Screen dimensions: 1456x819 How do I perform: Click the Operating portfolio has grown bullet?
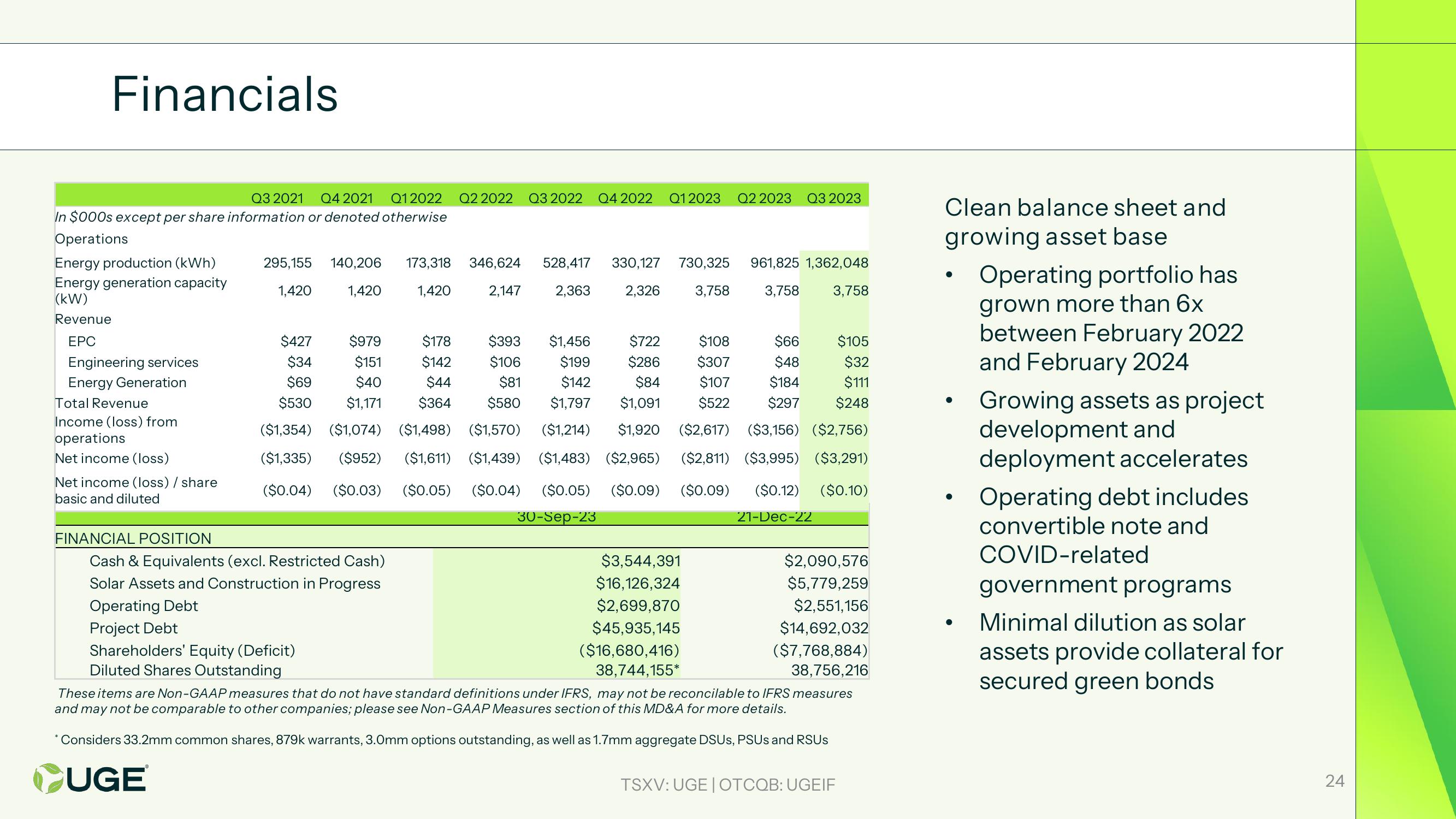[x=1111, y=318]
